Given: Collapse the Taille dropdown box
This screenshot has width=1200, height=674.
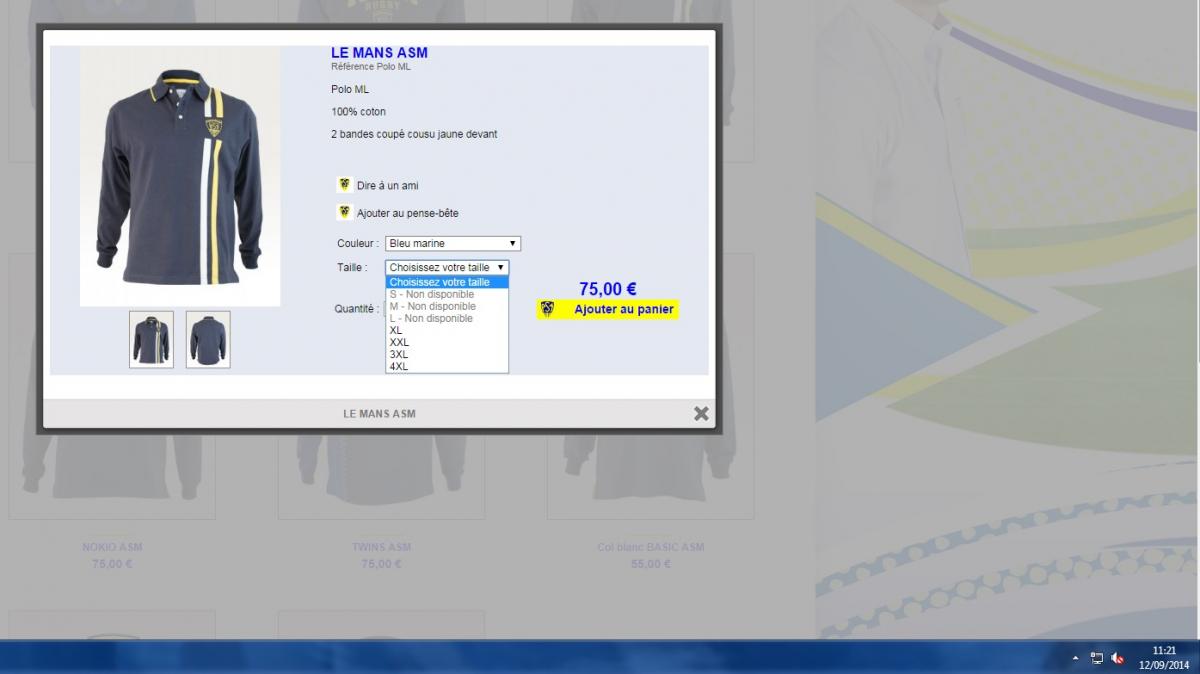Looking at the screenshot, I should pyautogui.click(x=447, y=267).
